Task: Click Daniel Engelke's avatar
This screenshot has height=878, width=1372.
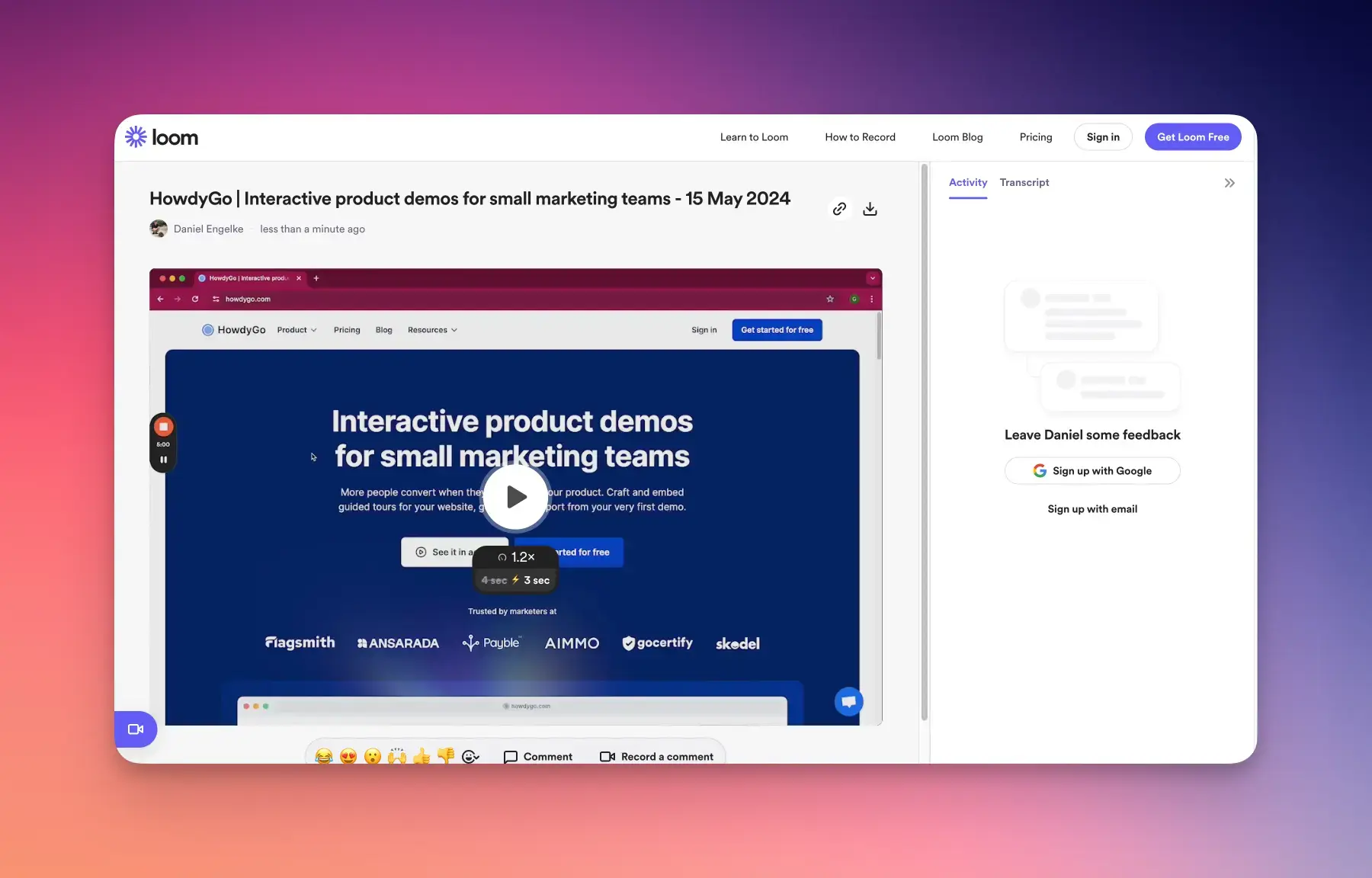Action: 159,229
